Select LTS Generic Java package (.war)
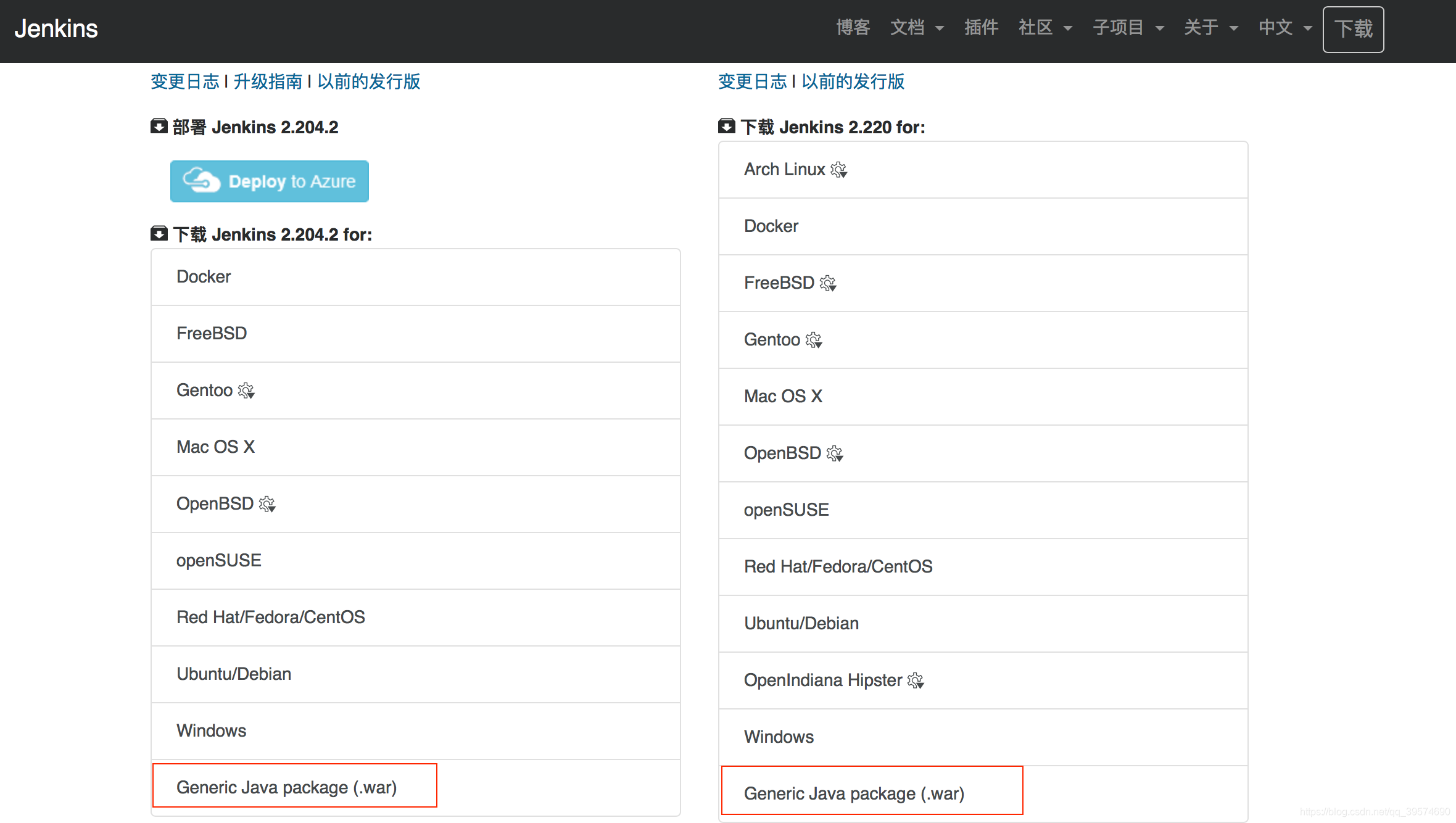1456x823 pixels. click(x=287, y=787)
